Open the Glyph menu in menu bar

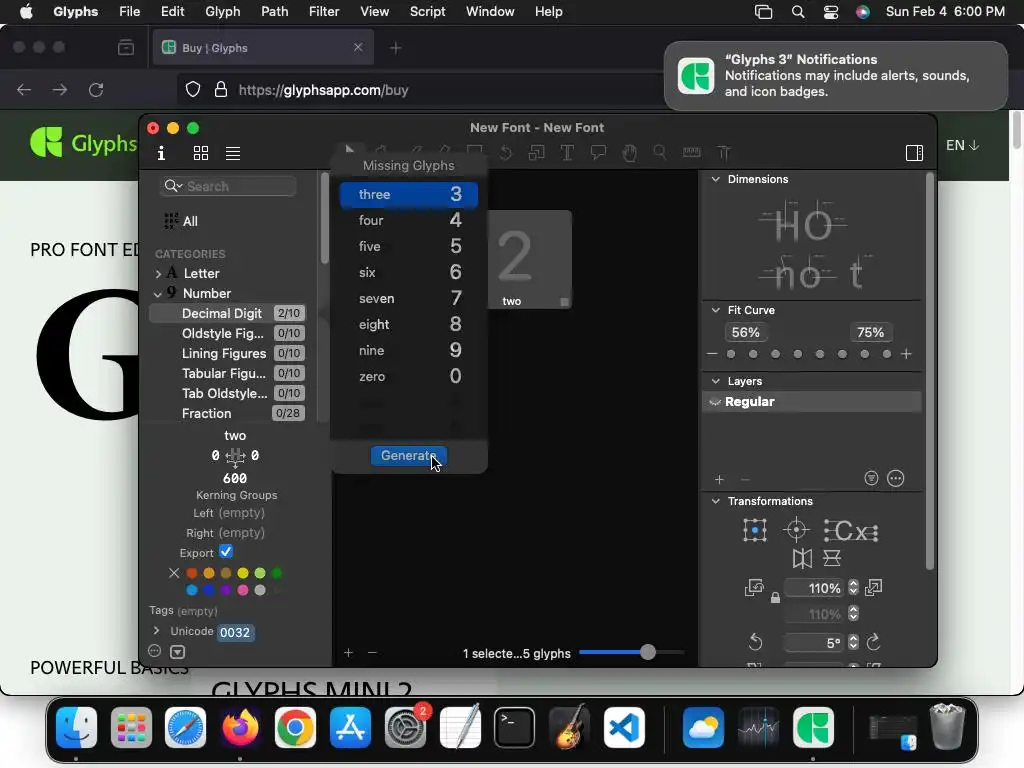coord(223,12)
